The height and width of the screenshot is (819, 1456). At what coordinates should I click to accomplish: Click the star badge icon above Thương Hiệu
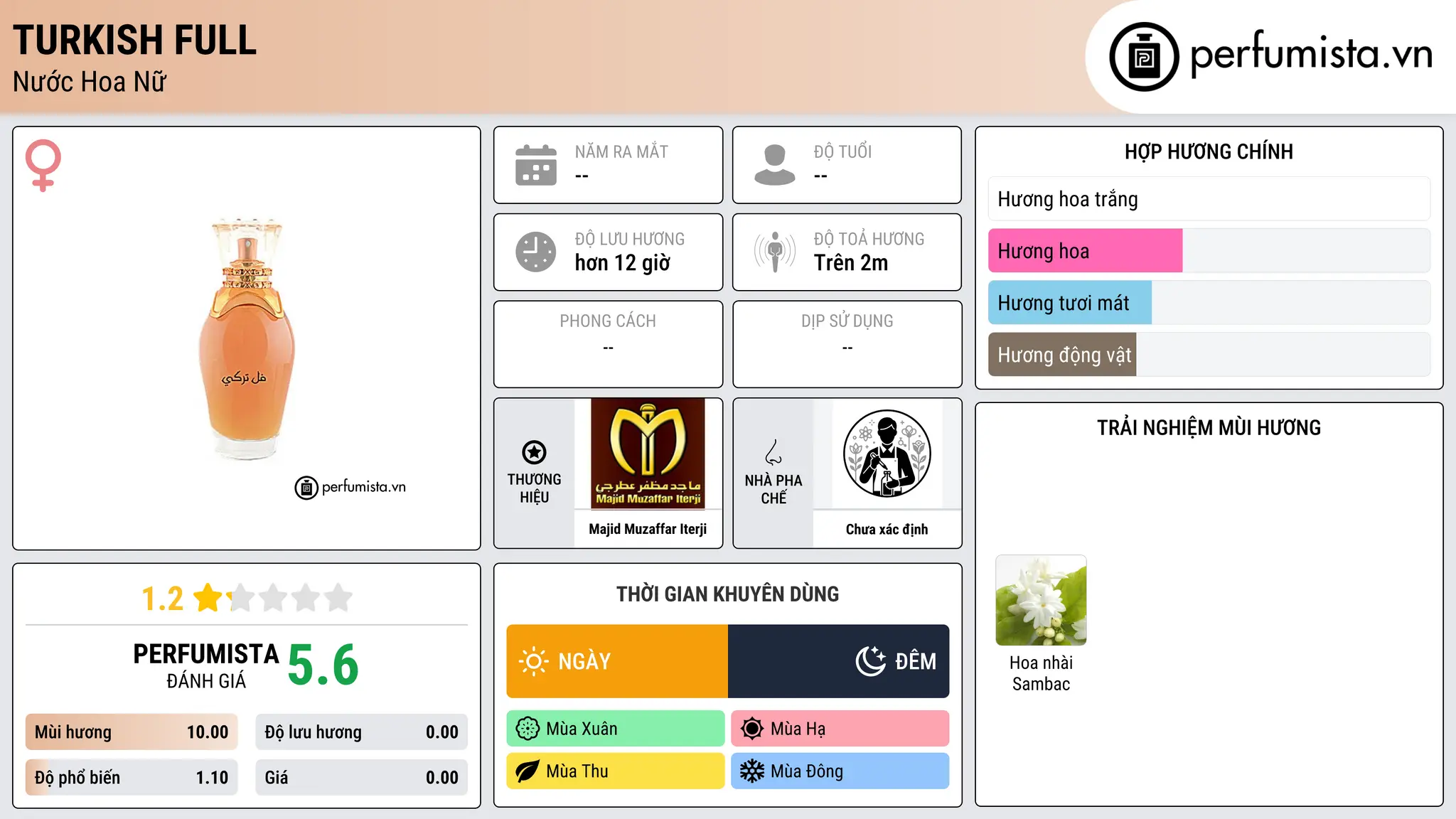click(x=534, y=452)
